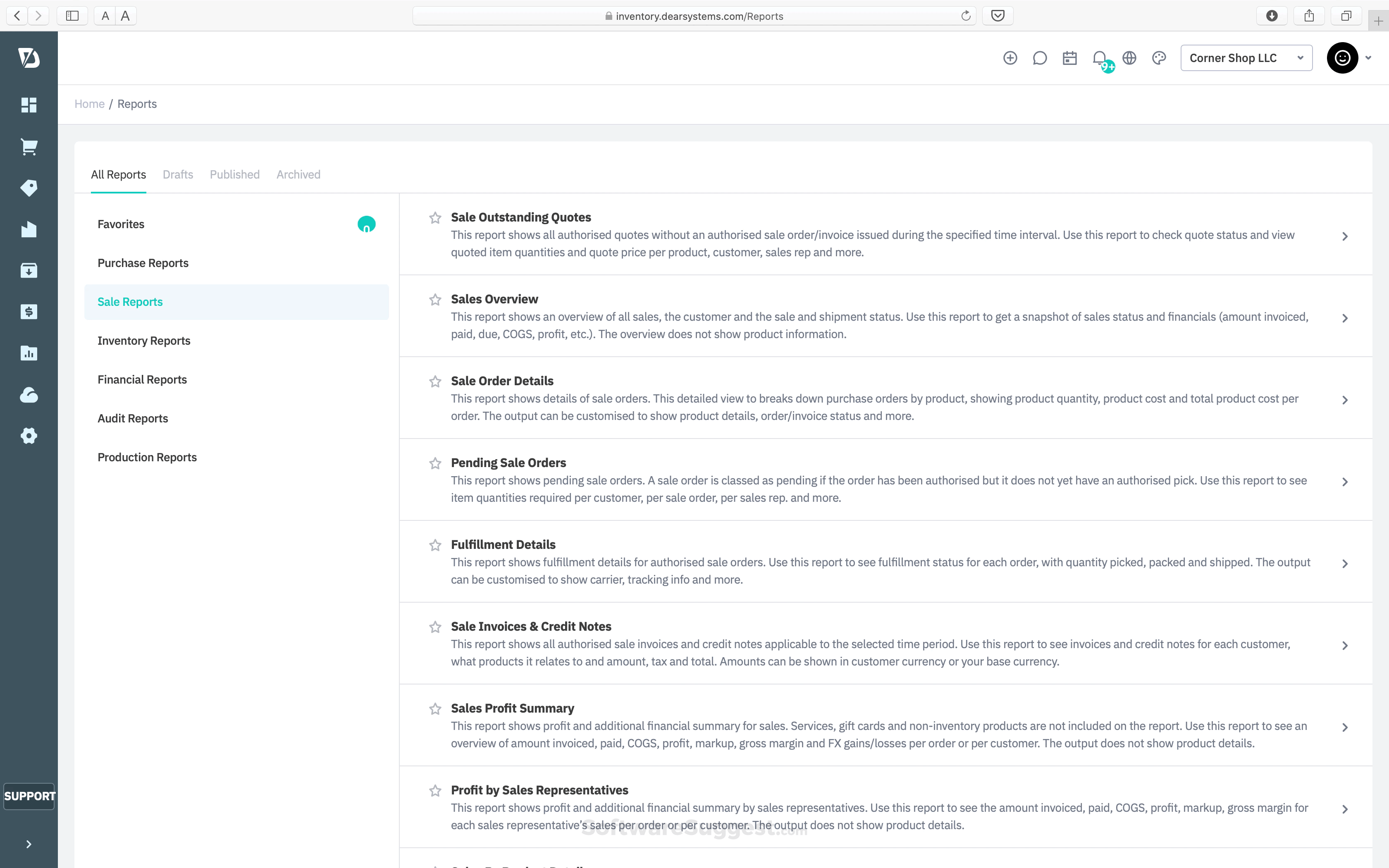Toggle favorite star for Fulfillment Details
Viewport: 1389px width, 868px height.
pos(435,545)
